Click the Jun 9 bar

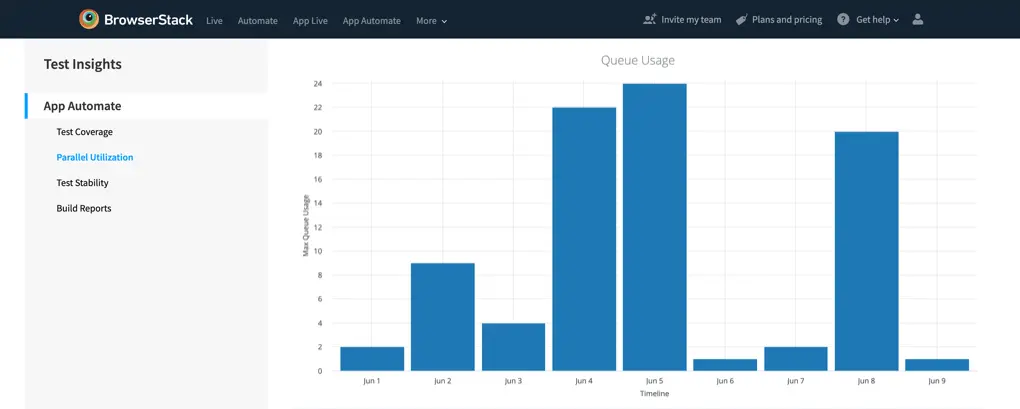[x=937, y=365]
